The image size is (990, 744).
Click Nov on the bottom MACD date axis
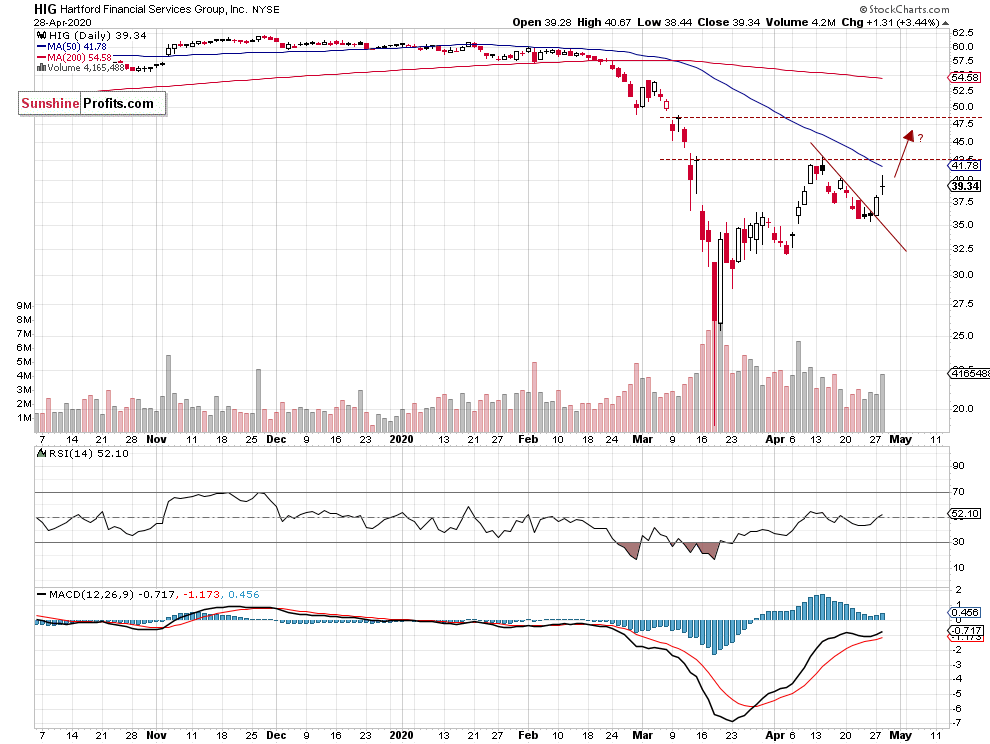pos(156,735)
